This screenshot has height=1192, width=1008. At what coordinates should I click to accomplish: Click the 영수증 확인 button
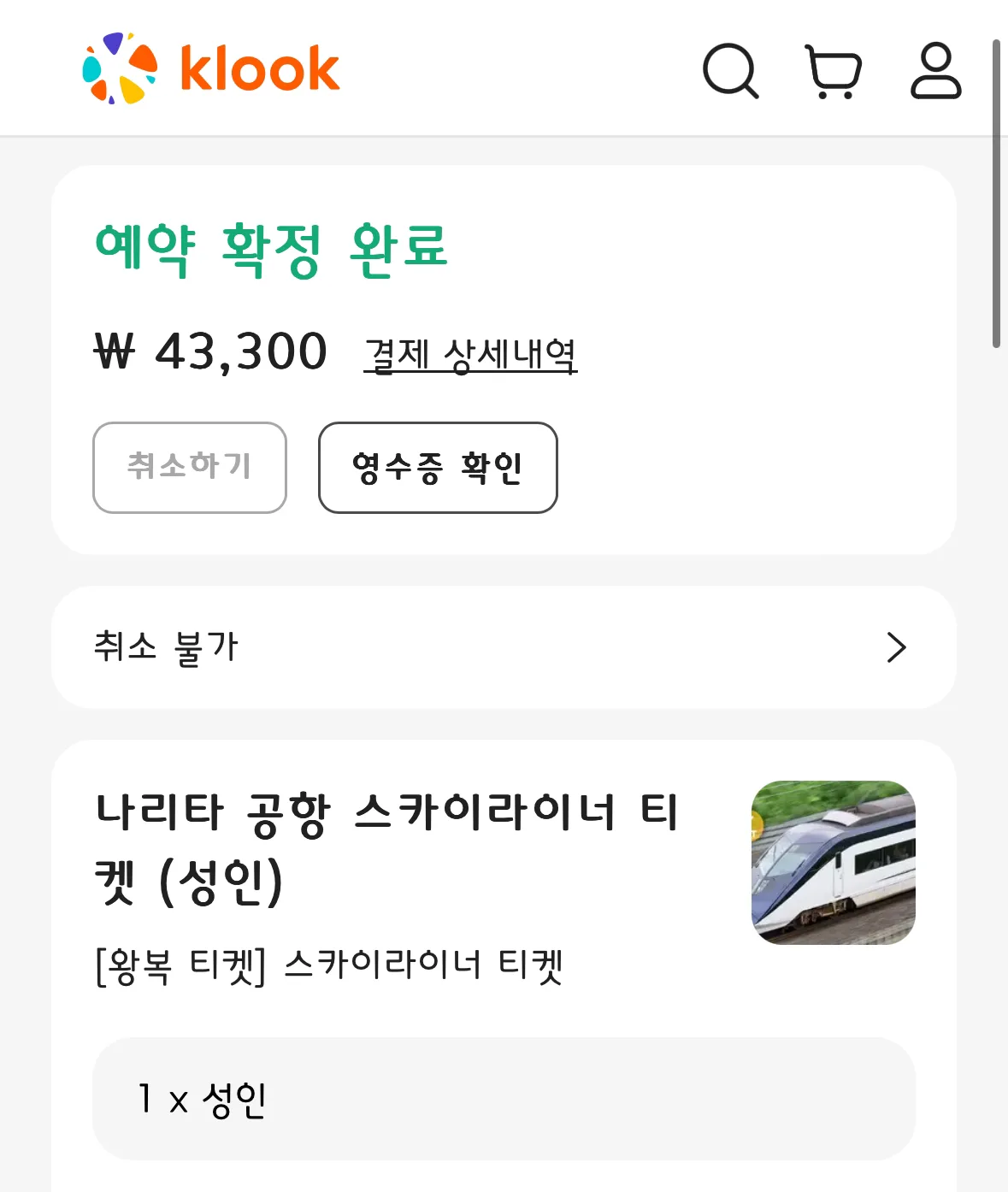tap(438, 468)
